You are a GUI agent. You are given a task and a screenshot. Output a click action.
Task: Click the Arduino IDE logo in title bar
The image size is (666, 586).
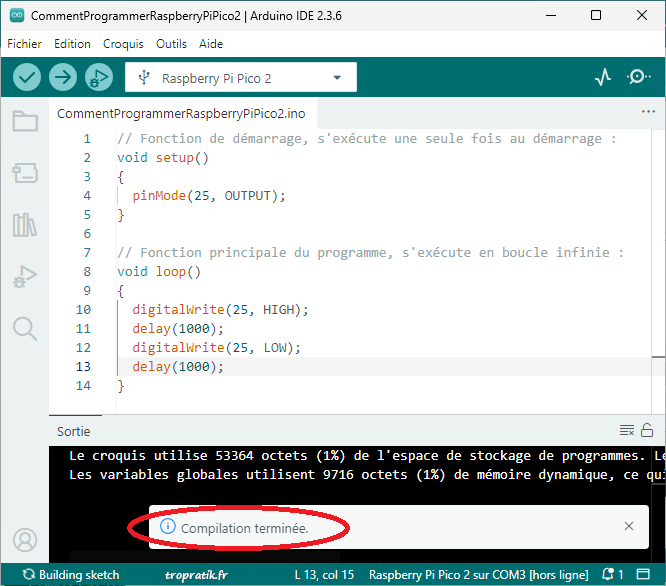17,15
